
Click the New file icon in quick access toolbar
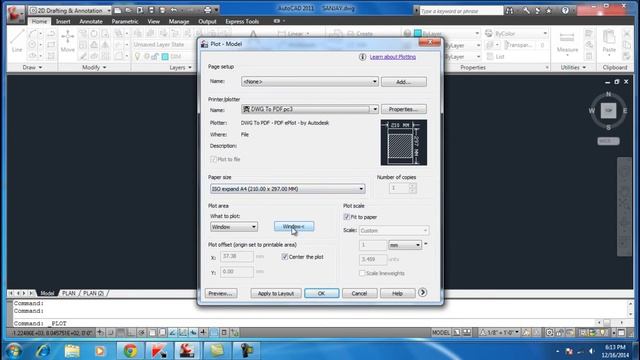tap(118, 10)
